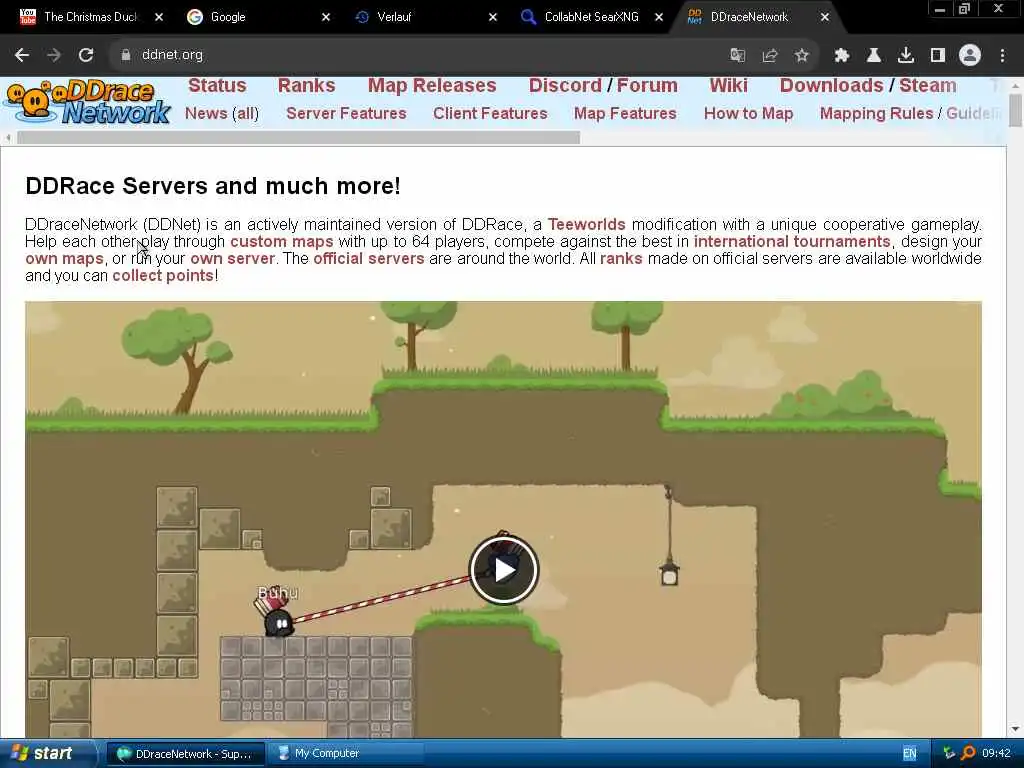Switch to the CollabNet SearXNG tab
Image resolution: width=1024 pixels, height=768 pixels.
pos(591,17)
